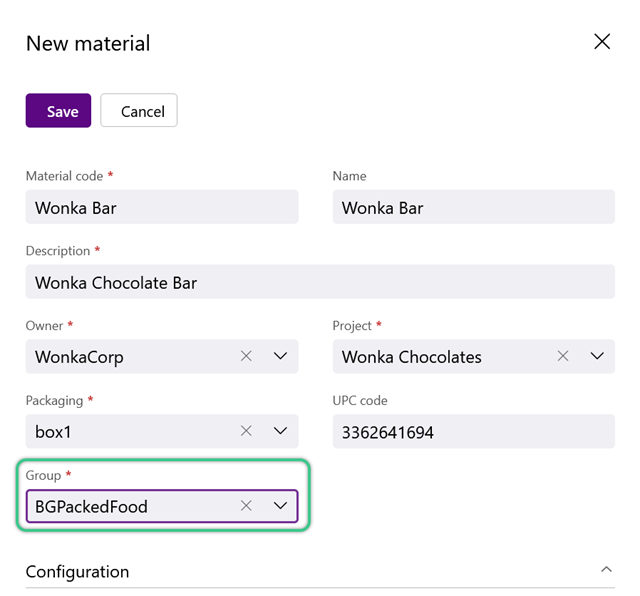Screen dimensions: 640x596
Task: Open the Project dropdown arrow
Action: coord(597,356)
